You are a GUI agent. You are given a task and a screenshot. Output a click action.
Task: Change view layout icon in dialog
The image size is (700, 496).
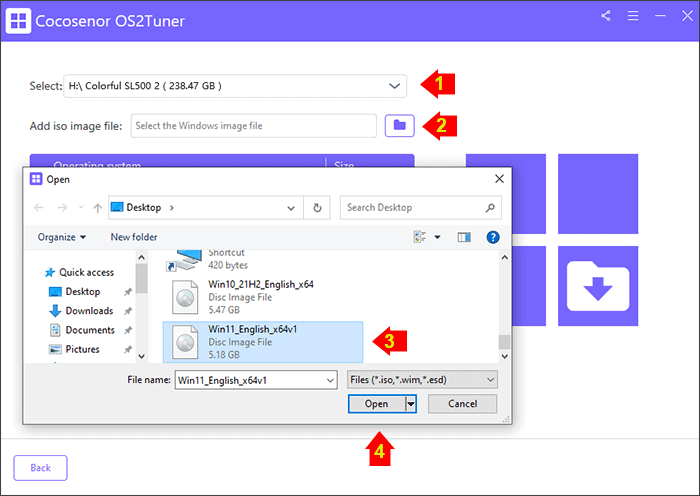419,237
